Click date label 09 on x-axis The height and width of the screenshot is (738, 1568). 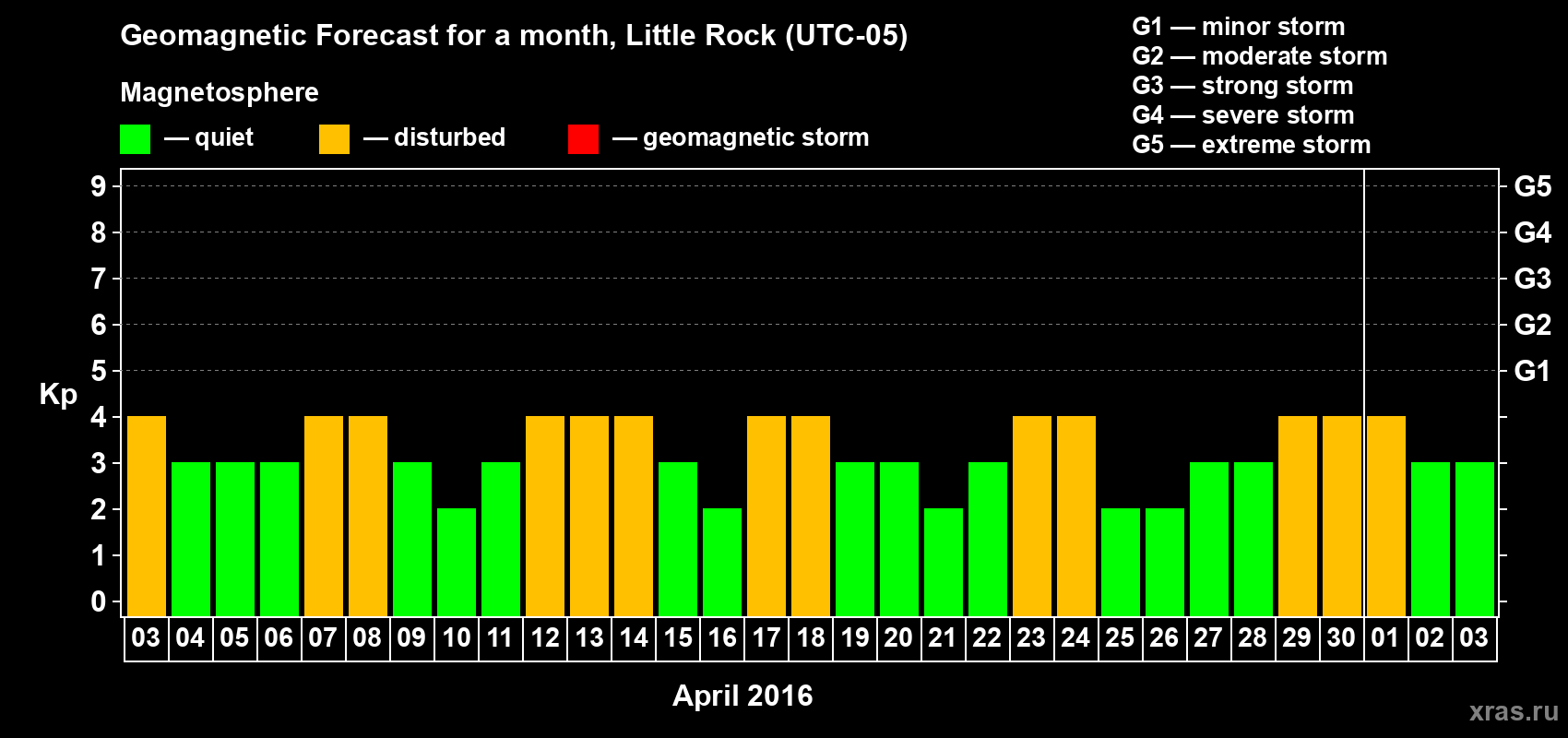(x=411, y=638)
